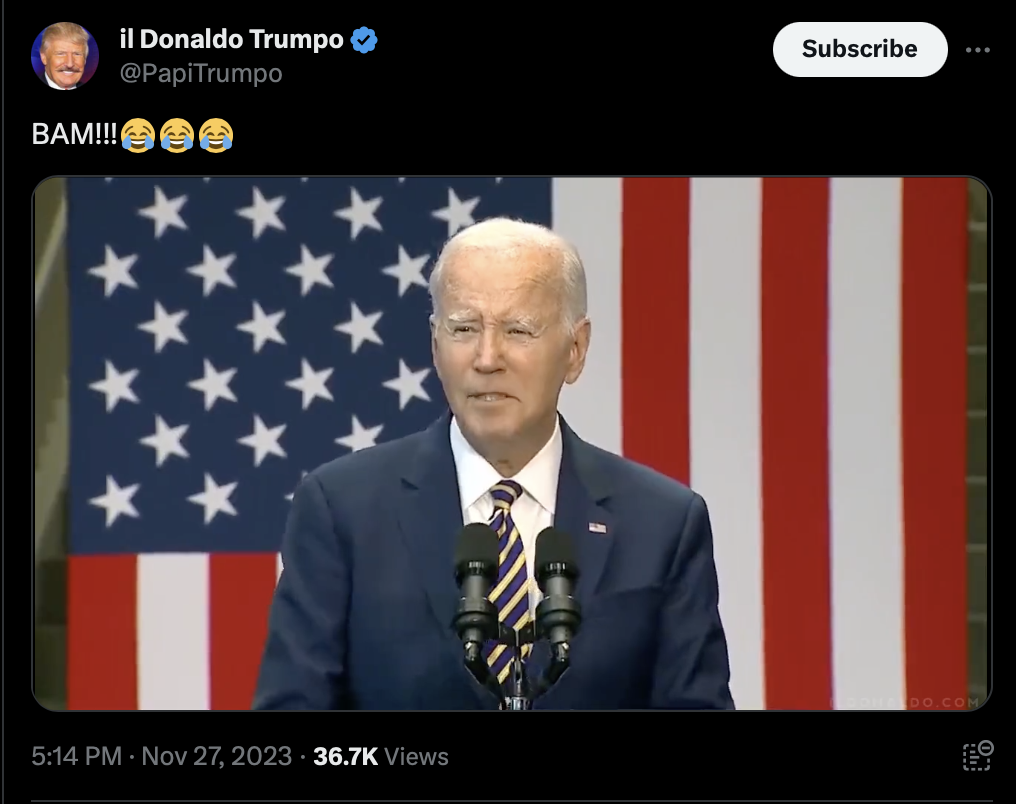Open the @PapiTrumpo handle link
Viewport: 1016px width, 804px height.
(x=201, y=73)
